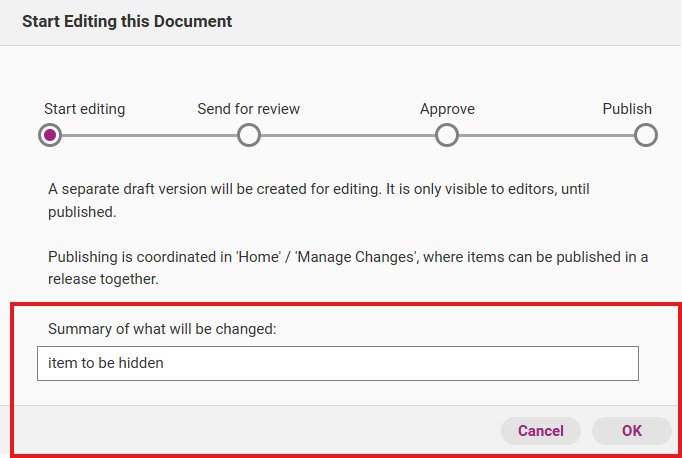Click progress line between Approve and Publish
682x458 pixels.
click(546, 135)
